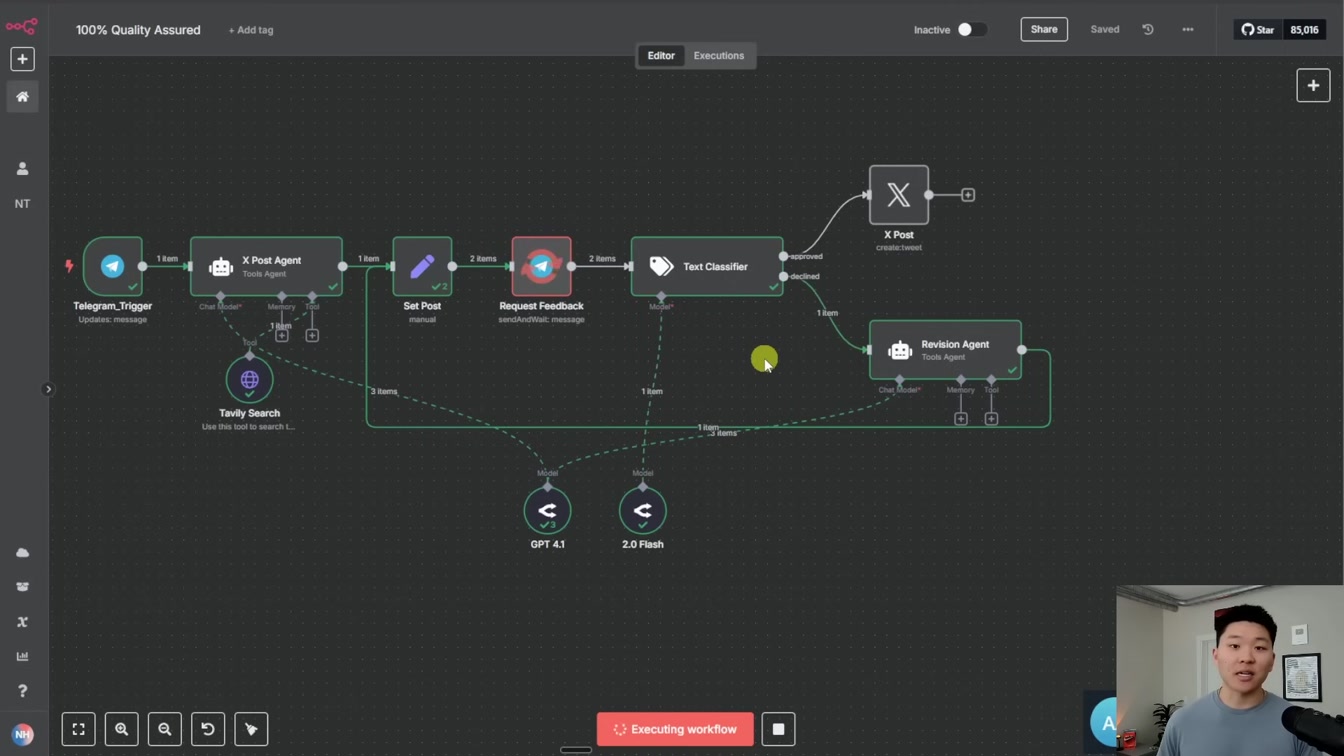Screen dimensions: 1344x756
Task: Click the Saved status button
Action: tap(1105, 30)
